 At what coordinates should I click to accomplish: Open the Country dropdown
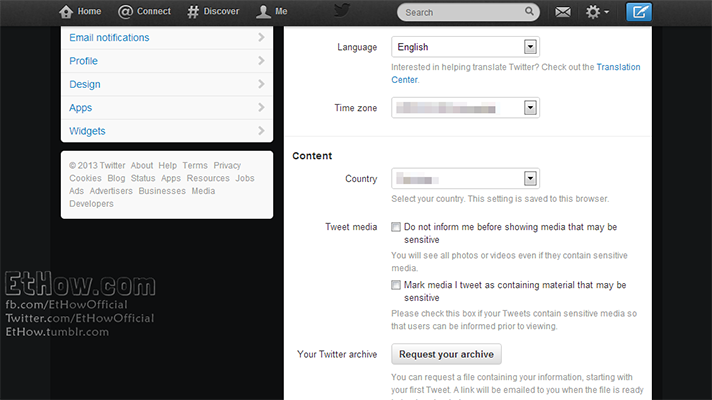[465, 178]
